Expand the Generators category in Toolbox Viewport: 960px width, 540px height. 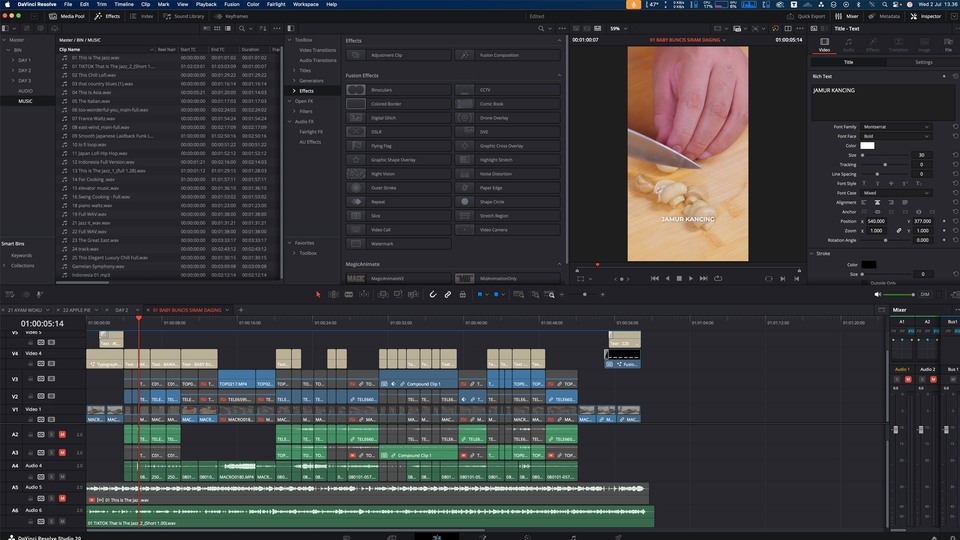pyautogui.click(x=294, y=80)
